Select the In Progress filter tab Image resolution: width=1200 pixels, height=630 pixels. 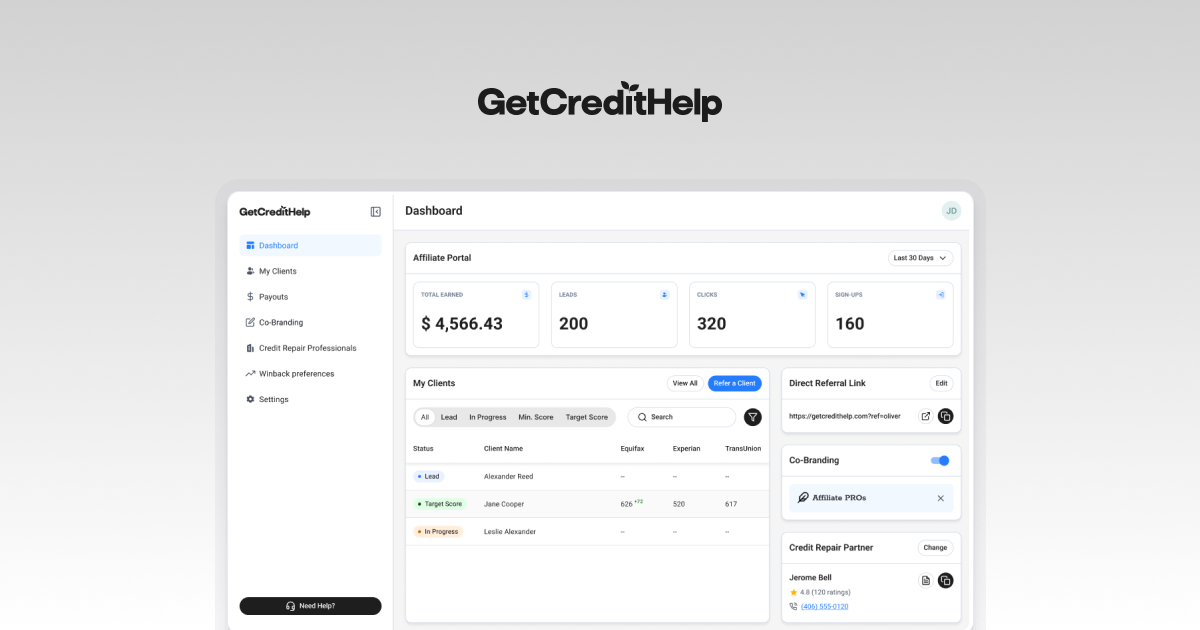tap(488, 417)
